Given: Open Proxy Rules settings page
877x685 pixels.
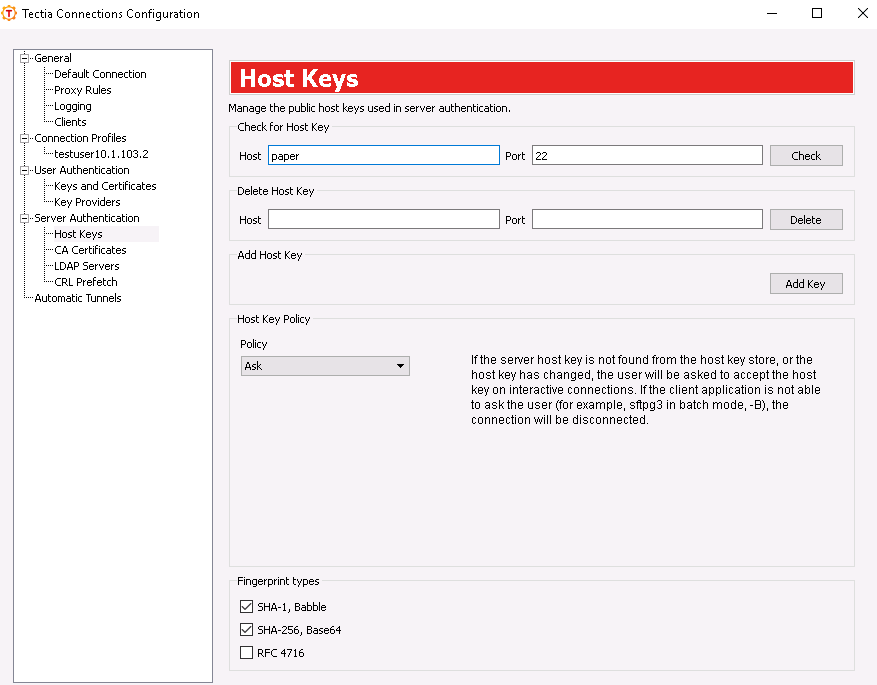Looking at the screenshot, I should 83,90.
